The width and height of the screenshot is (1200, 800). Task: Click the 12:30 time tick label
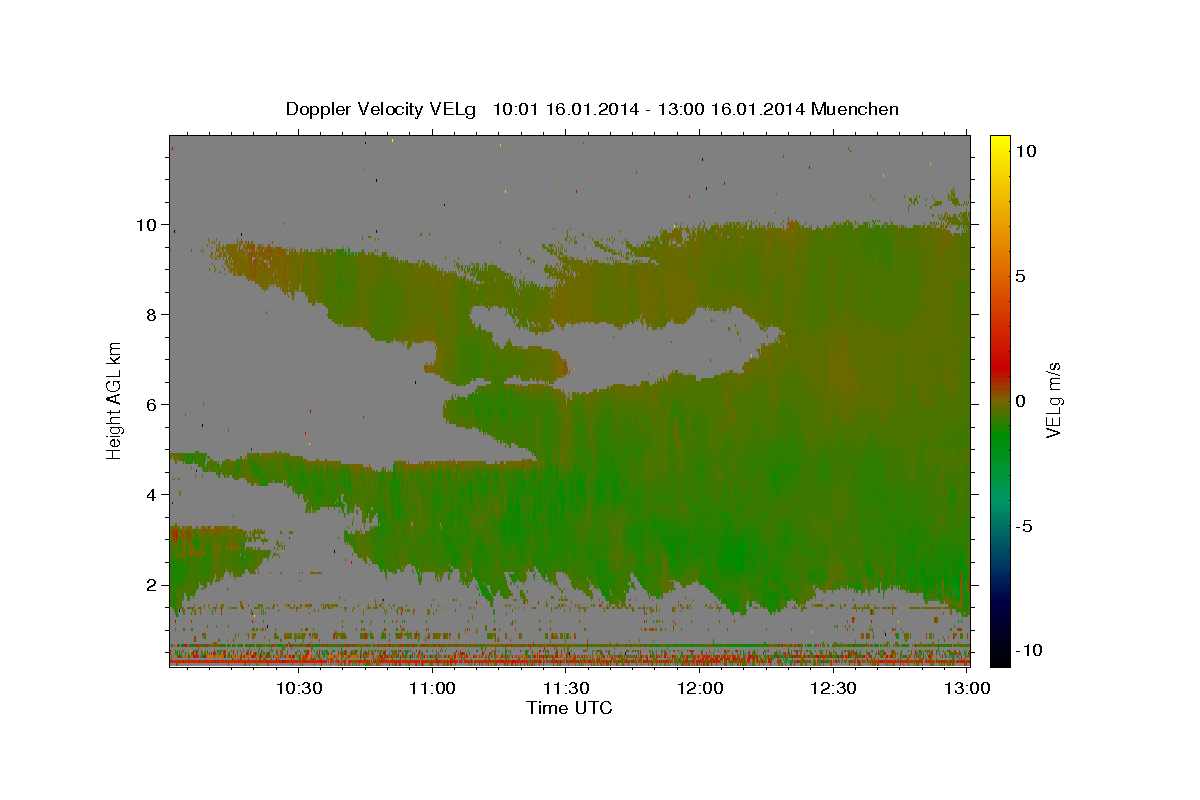[833, 689]
